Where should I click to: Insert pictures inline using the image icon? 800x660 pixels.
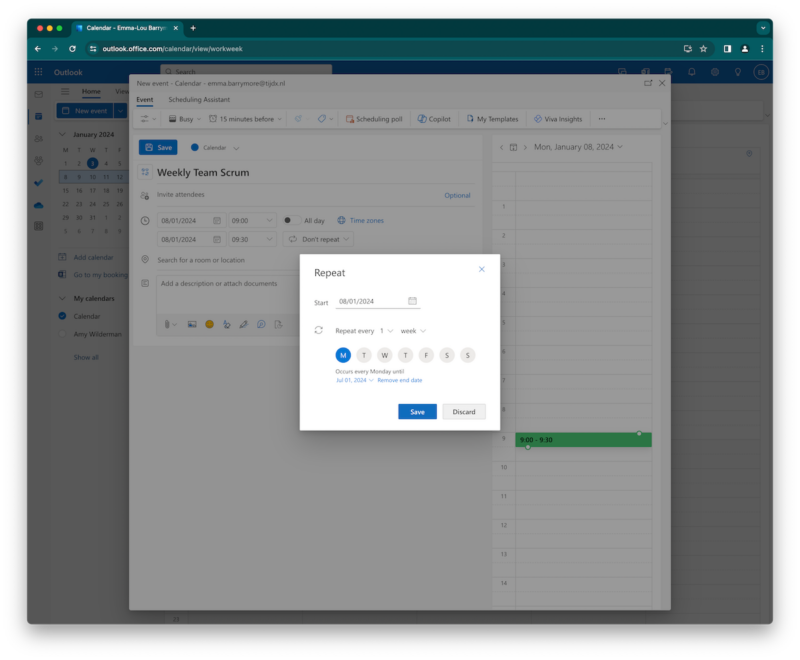coord(192,324)
